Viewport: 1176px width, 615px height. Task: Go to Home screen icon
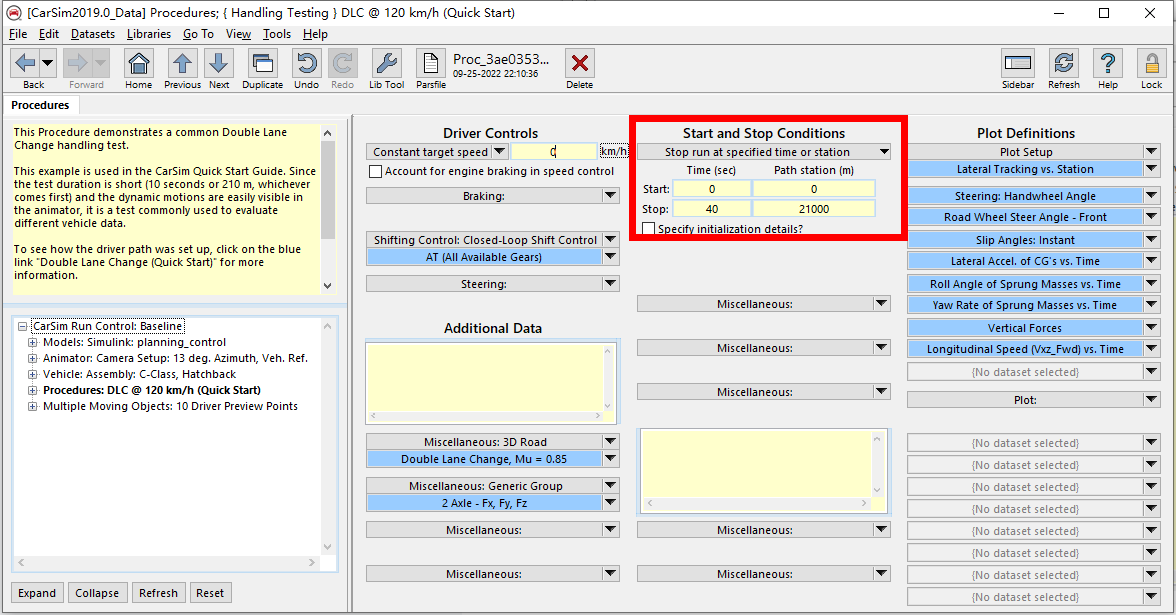coord(139,63)
